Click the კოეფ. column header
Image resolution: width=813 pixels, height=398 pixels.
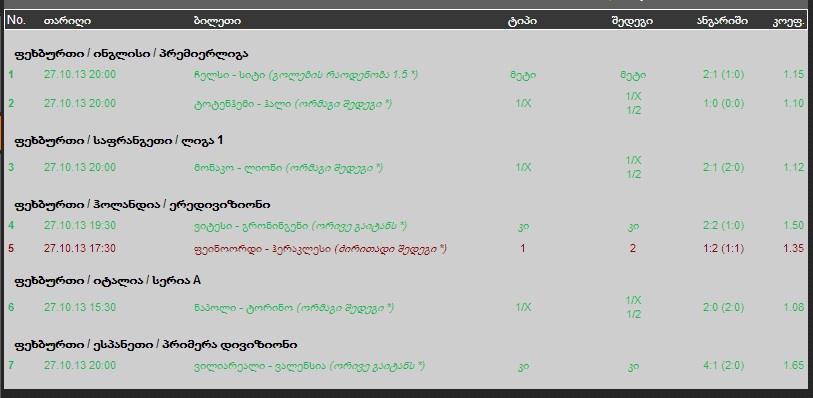[x=789, y=21]
